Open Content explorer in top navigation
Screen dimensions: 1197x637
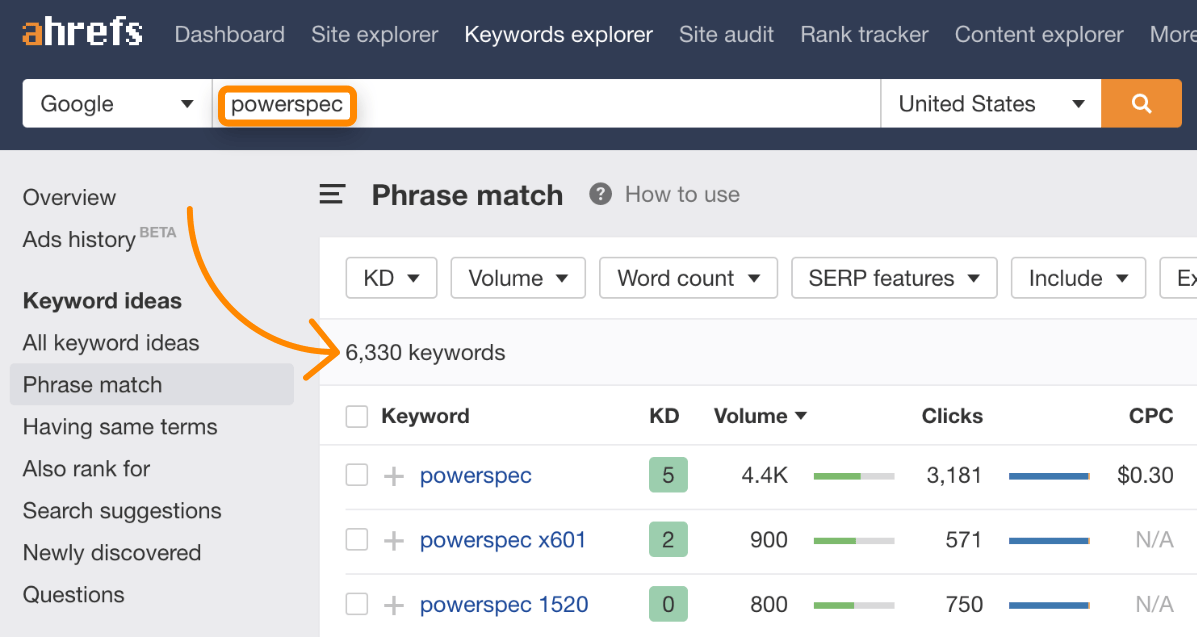pyautogui.click(x=1039, y=34)
